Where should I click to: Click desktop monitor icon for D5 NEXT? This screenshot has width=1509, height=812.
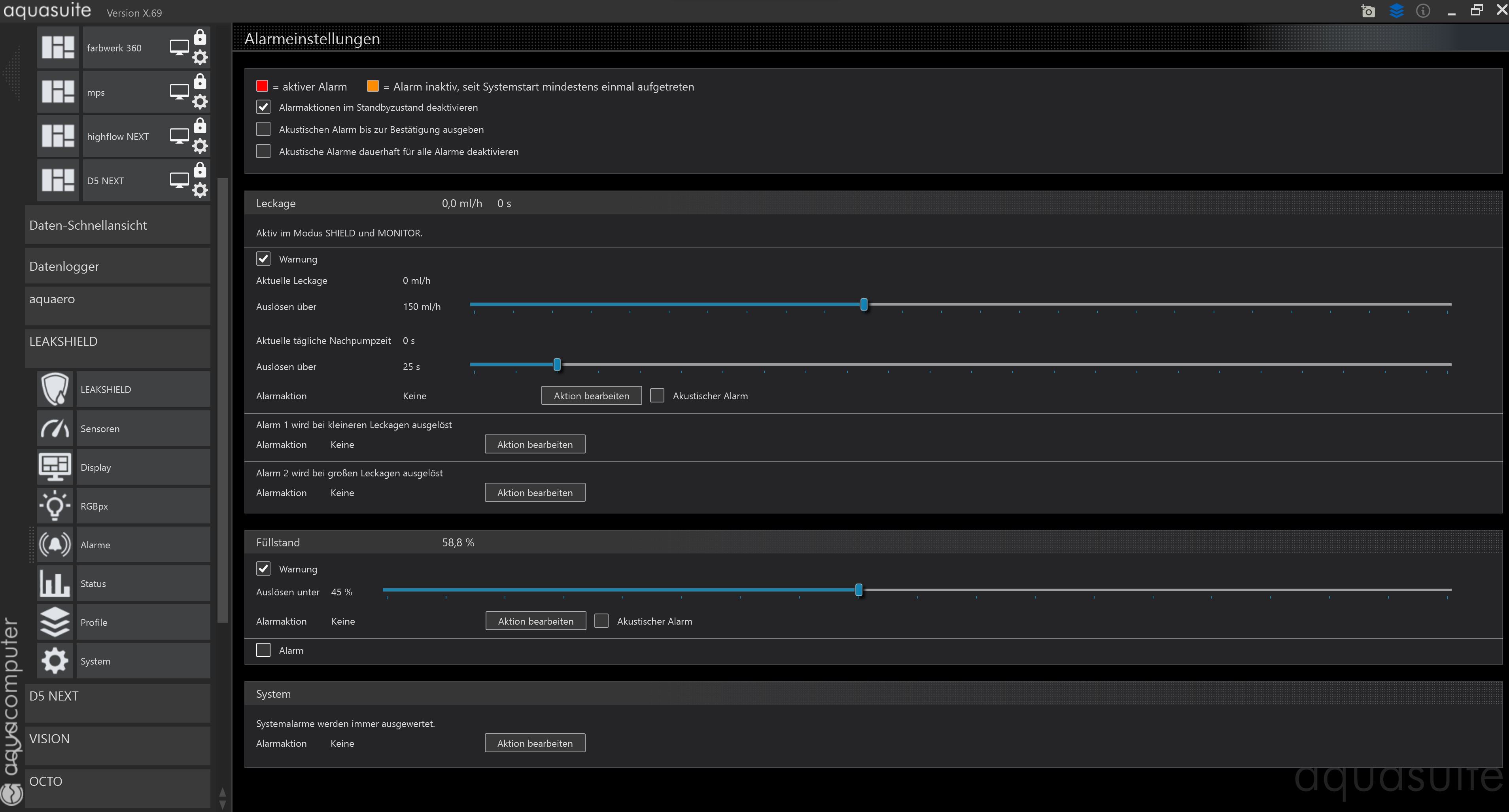click(x=179, y=180)
